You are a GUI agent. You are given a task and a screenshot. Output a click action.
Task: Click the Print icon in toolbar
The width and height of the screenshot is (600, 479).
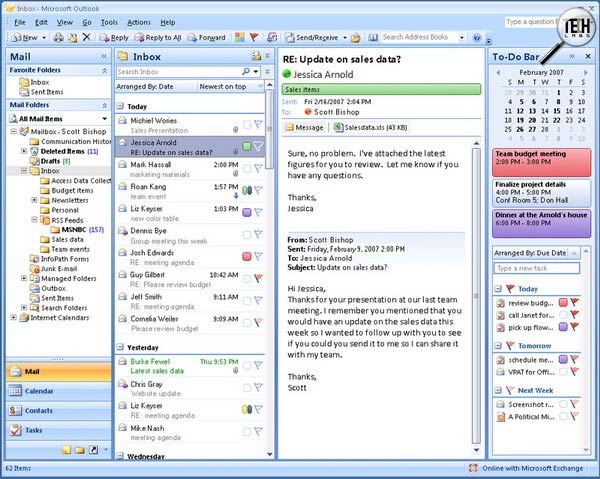click(x=59, y=37)
